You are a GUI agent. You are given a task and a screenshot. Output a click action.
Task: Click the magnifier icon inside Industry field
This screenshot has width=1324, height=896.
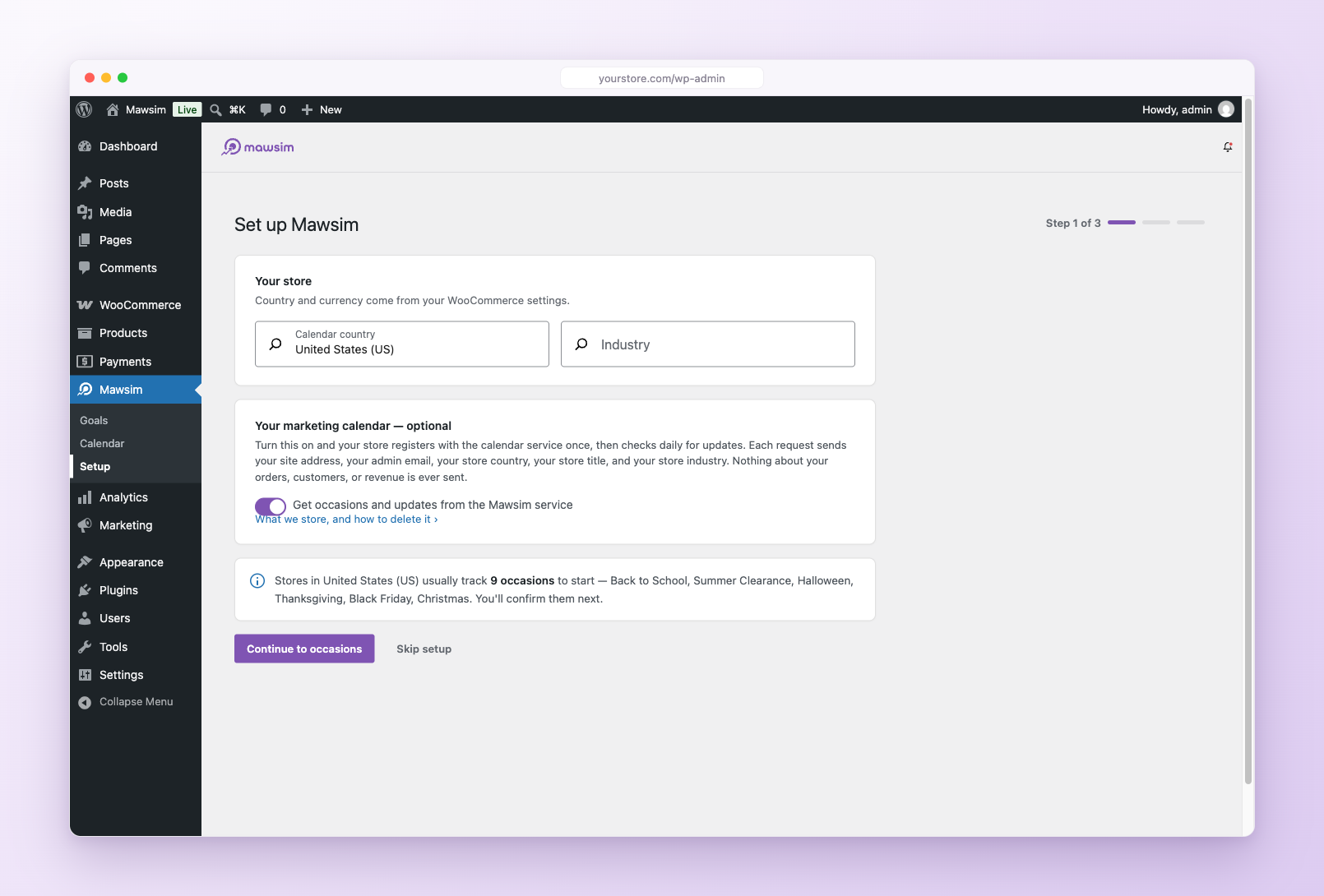click(x=581, y=344)
